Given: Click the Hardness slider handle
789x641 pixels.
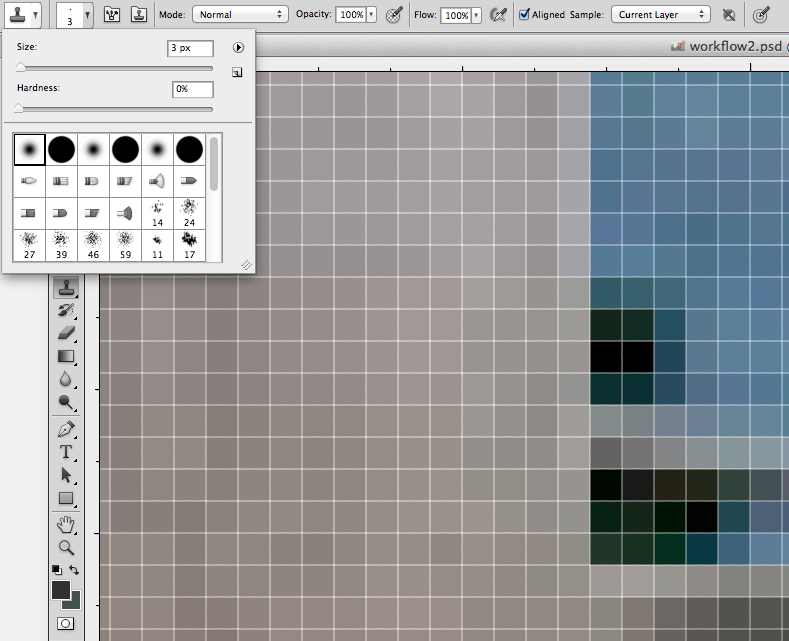Looking at the screenshot, I should tap(19, 108).
